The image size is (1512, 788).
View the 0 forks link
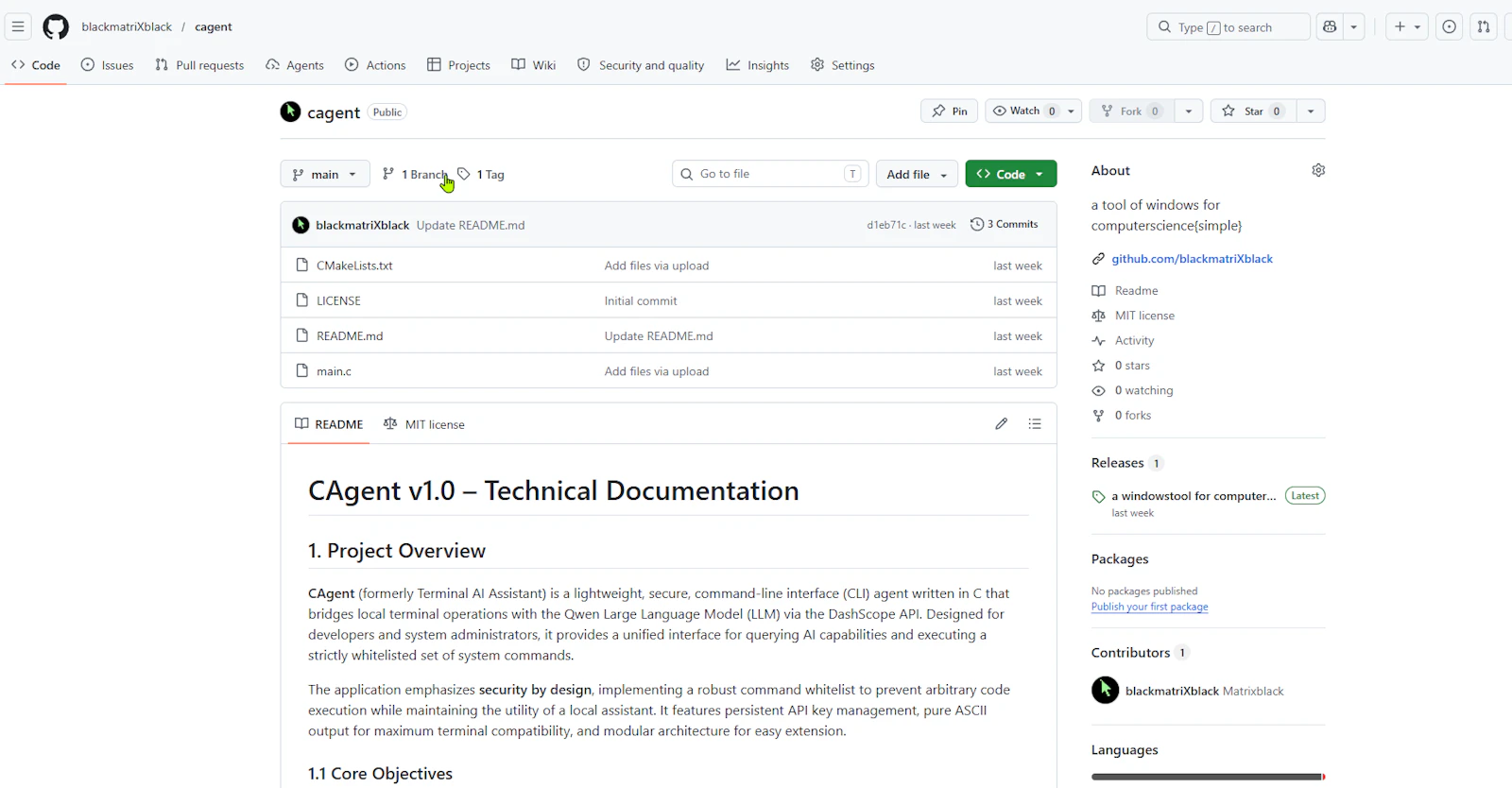(1122, 416)
